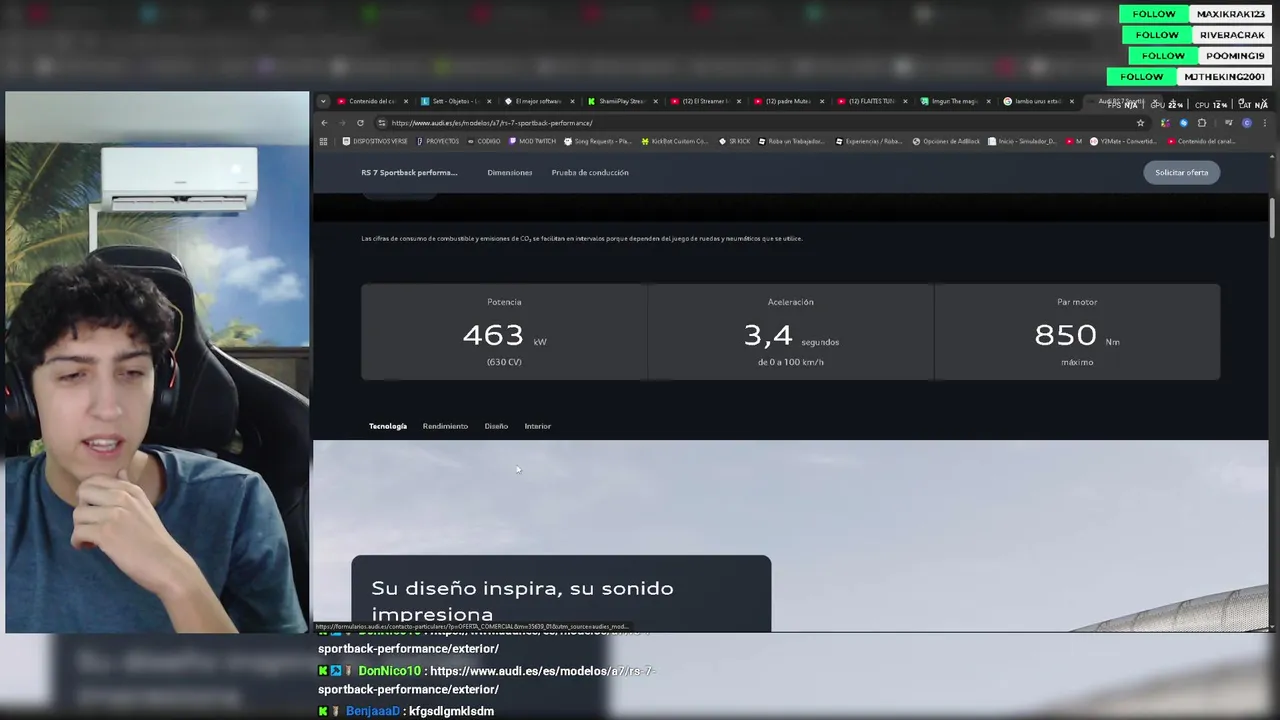Viewport: 1280px width, 720px height.
Task: Click the '850 Nm' Par motor value
Action: [x=1076, y=335]
